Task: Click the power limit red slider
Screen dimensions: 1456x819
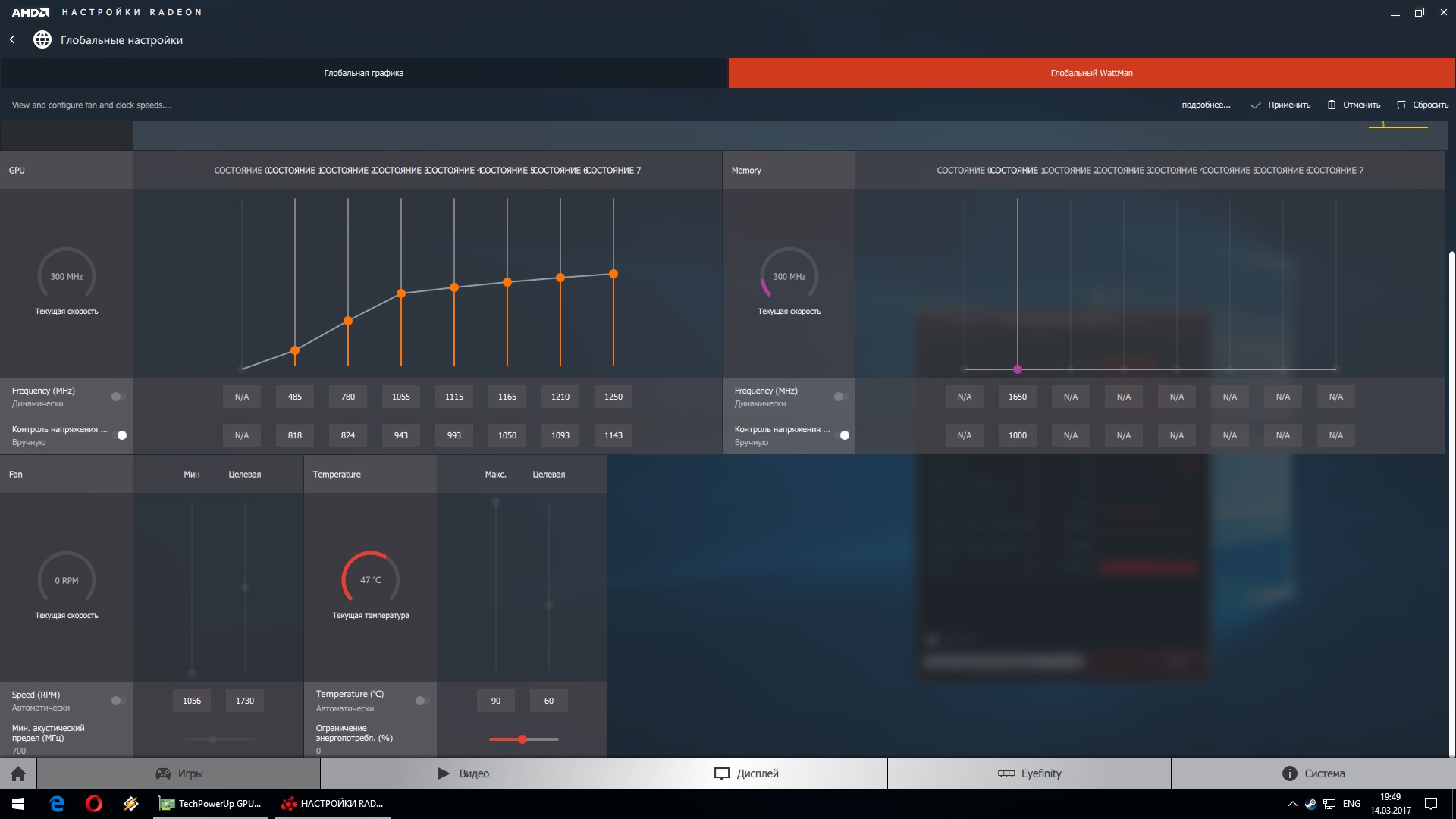Action: tap(522, 739)
